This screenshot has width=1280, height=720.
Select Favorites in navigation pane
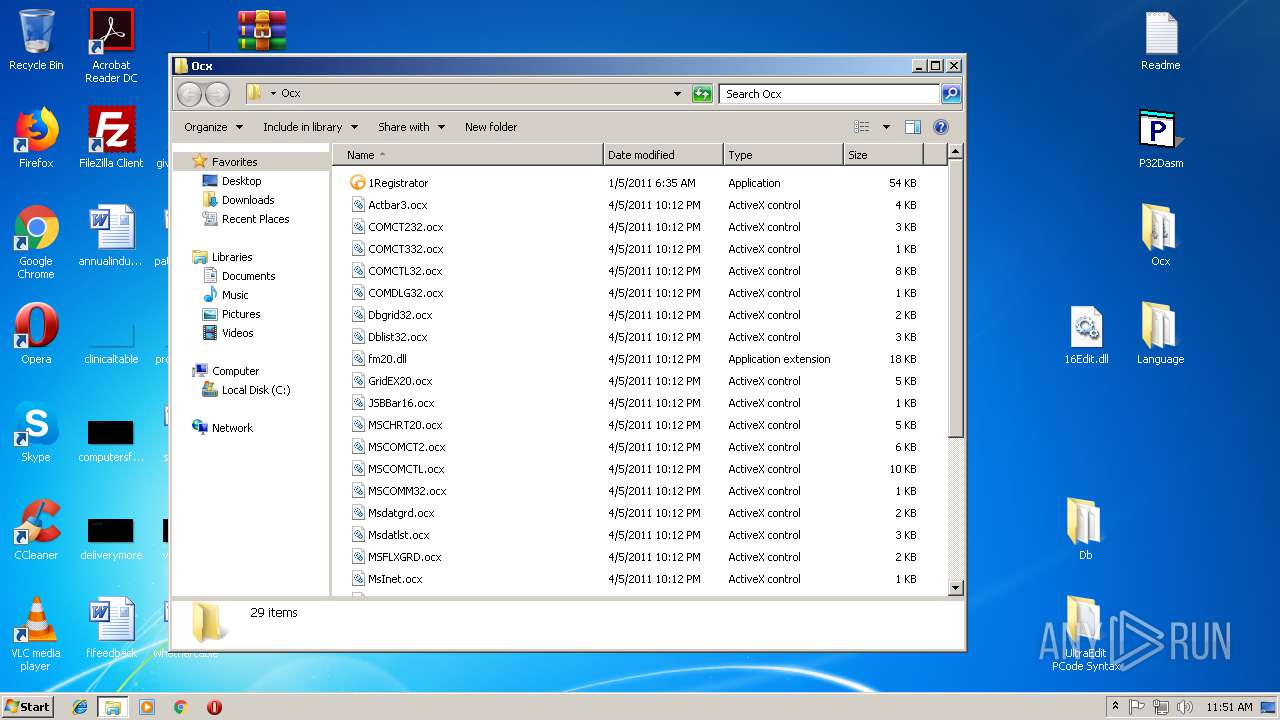[234, 162]
